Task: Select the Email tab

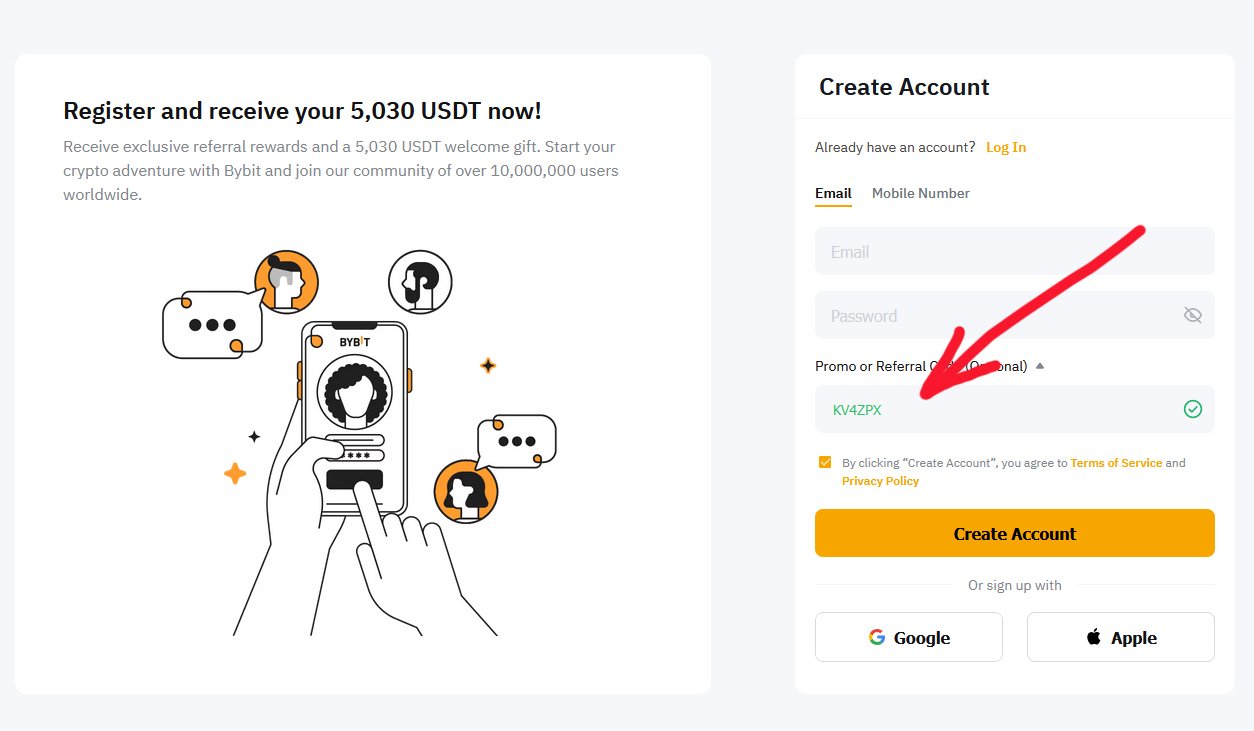Action: coord(833,193)
